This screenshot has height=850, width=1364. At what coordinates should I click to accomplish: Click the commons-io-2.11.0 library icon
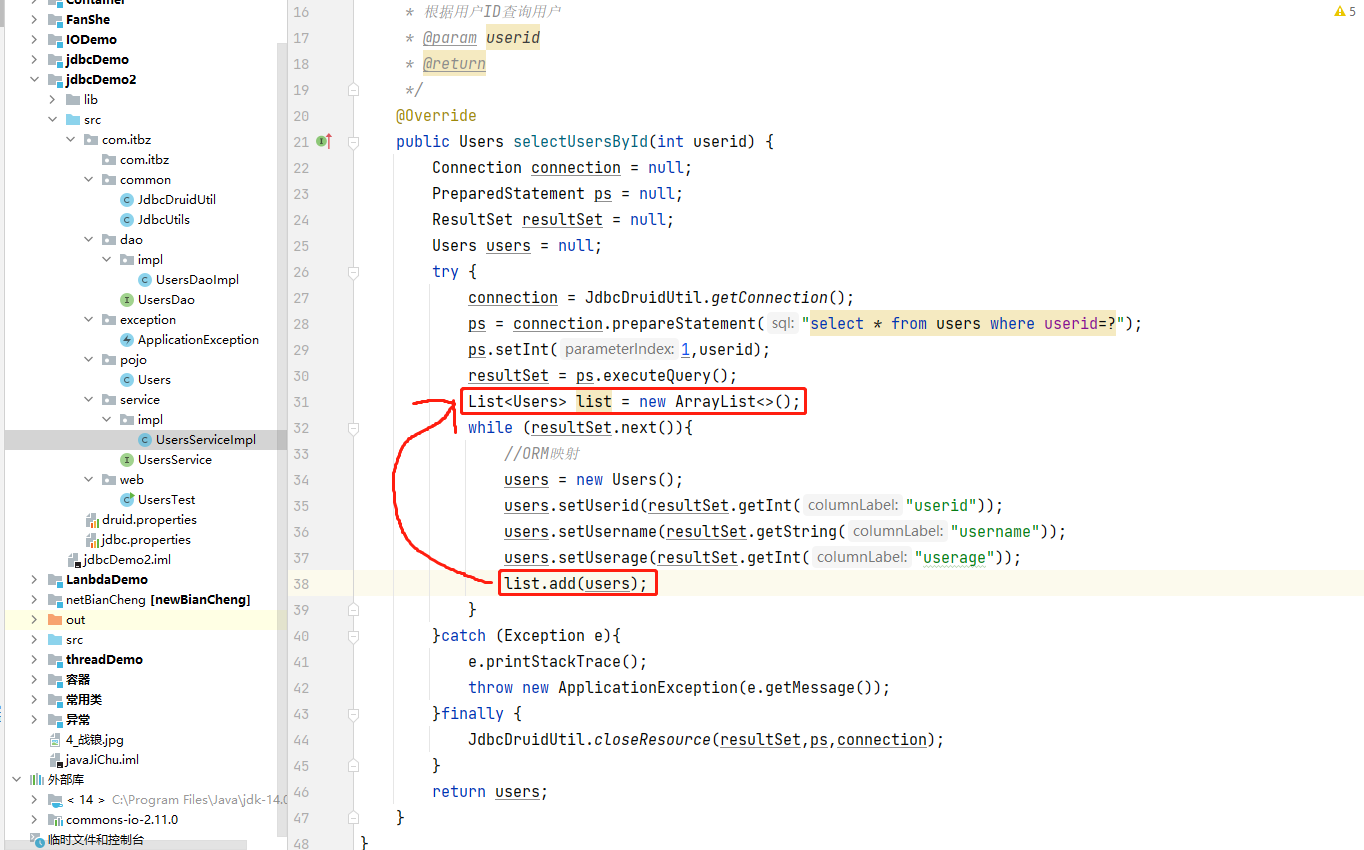coord(55,820)
